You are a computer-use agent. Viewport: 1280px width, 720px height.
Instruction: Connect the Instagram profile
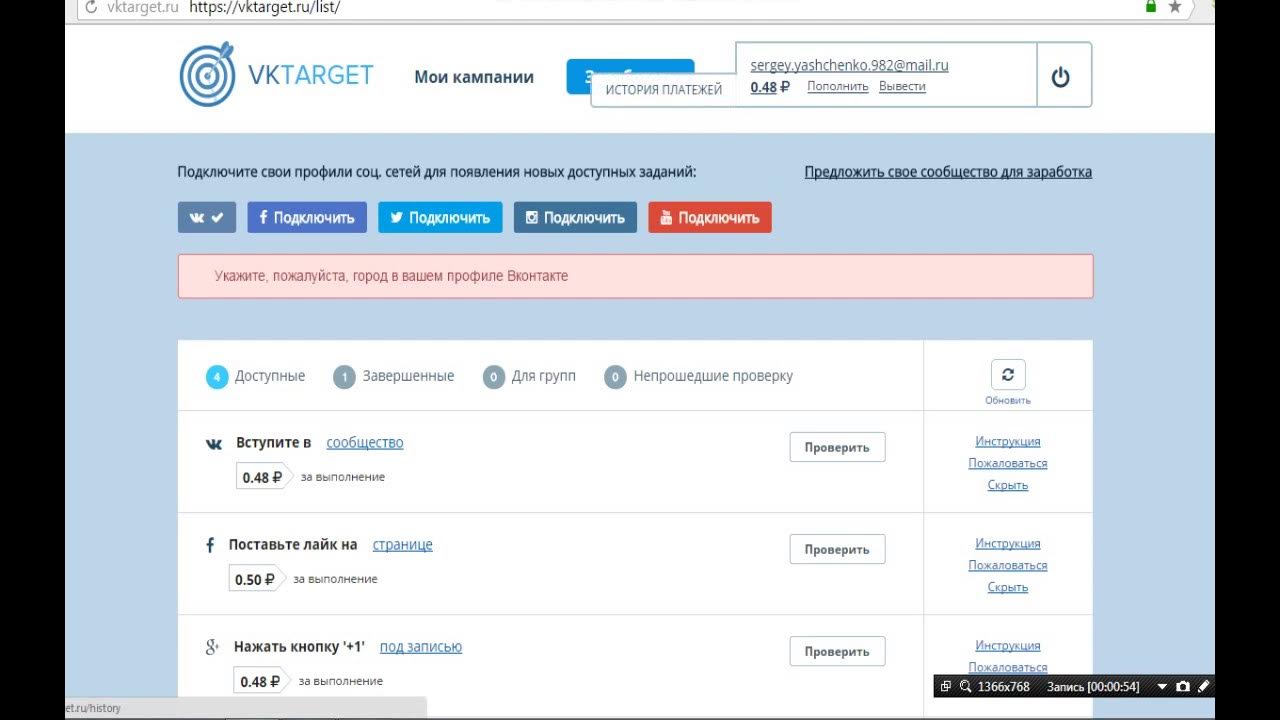(x=575, y=217)
